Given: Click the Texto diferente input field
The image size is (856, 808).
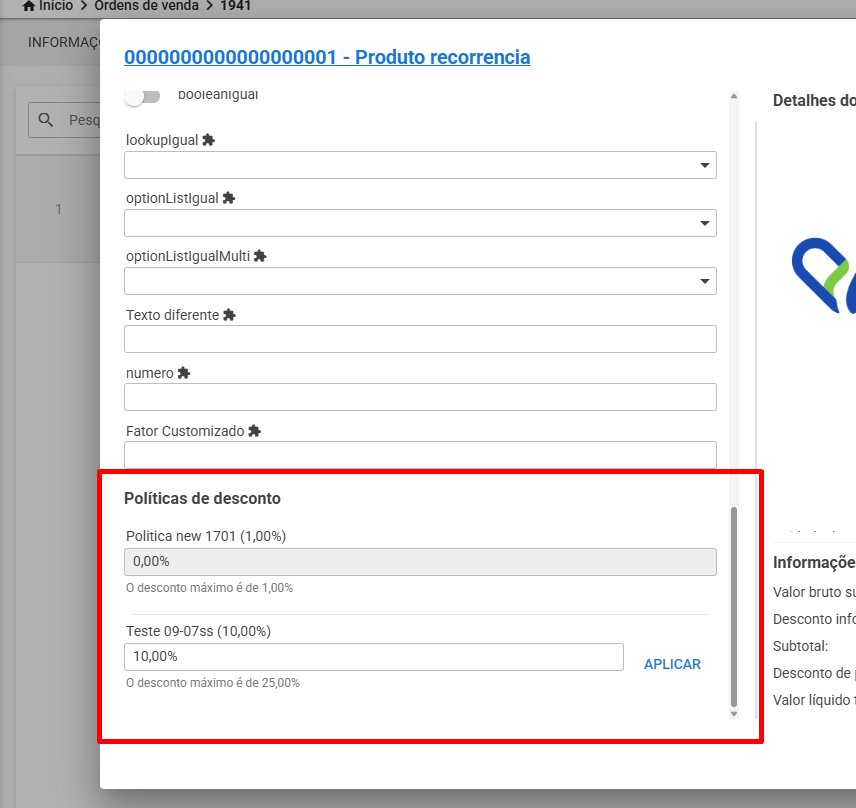Looking at the screenshot, I should pyautogui.click(x=420, y=339).
